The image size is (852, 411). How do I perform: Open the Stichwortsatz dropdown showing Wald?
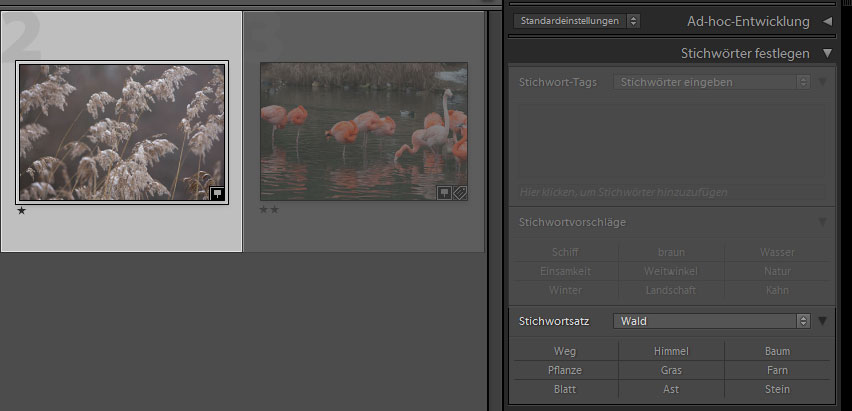(x=711, y=321)
